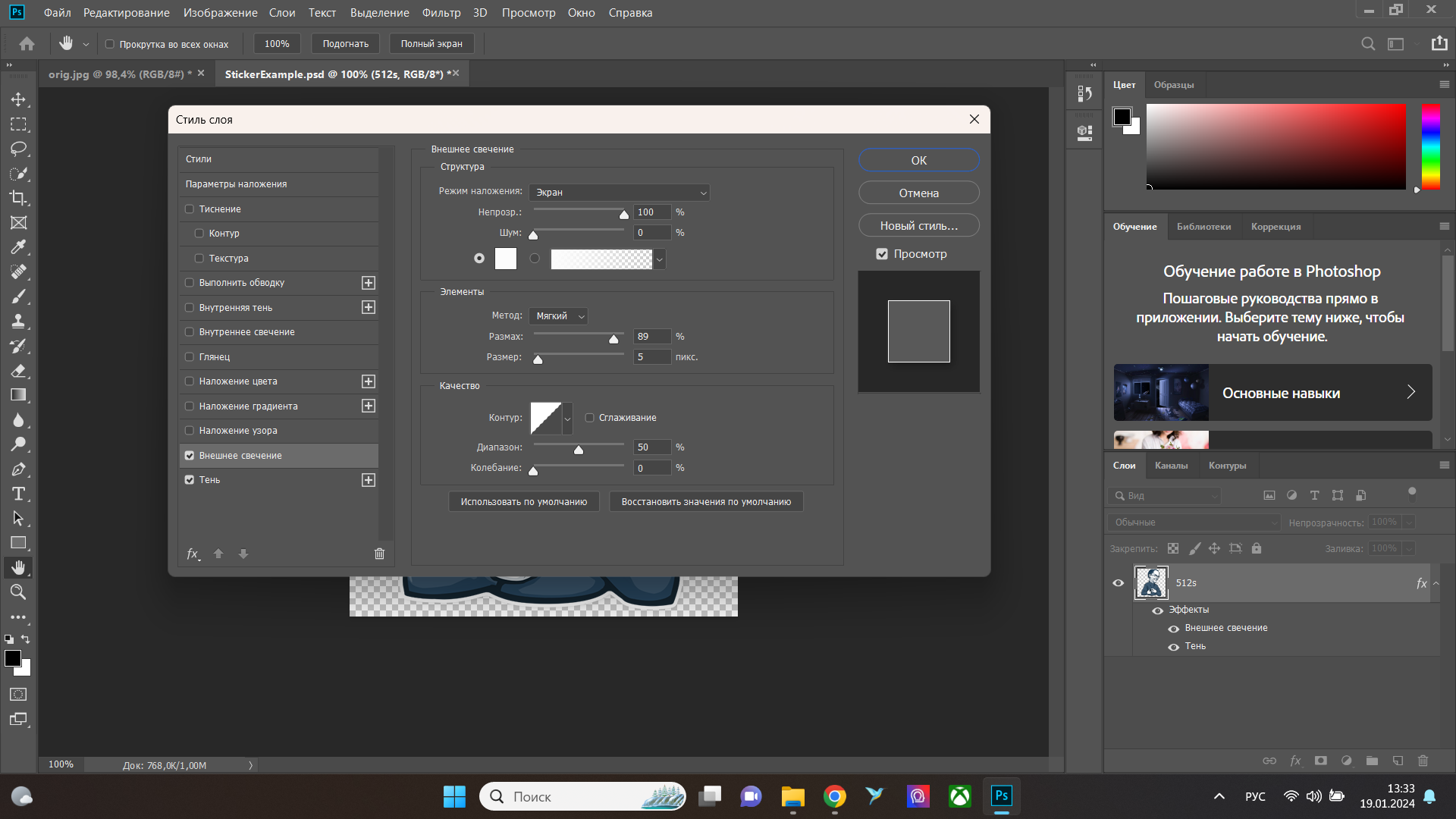The image size is (1456, 819).
Task: Select the Clone Stamp tool
Action: 18,321
